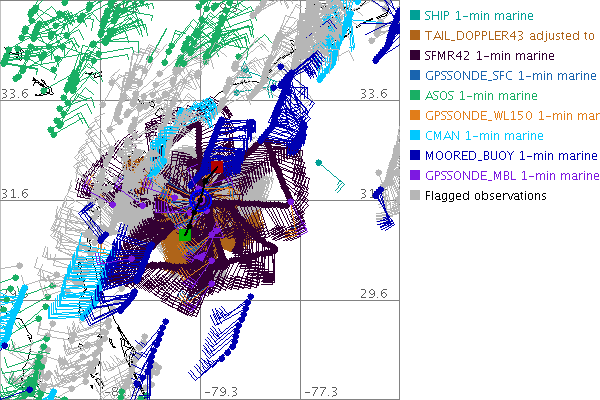Select the GPSSONDE_WL150 orange legend swatch
The width and height of the screenshot is (600, 400).
414,115
